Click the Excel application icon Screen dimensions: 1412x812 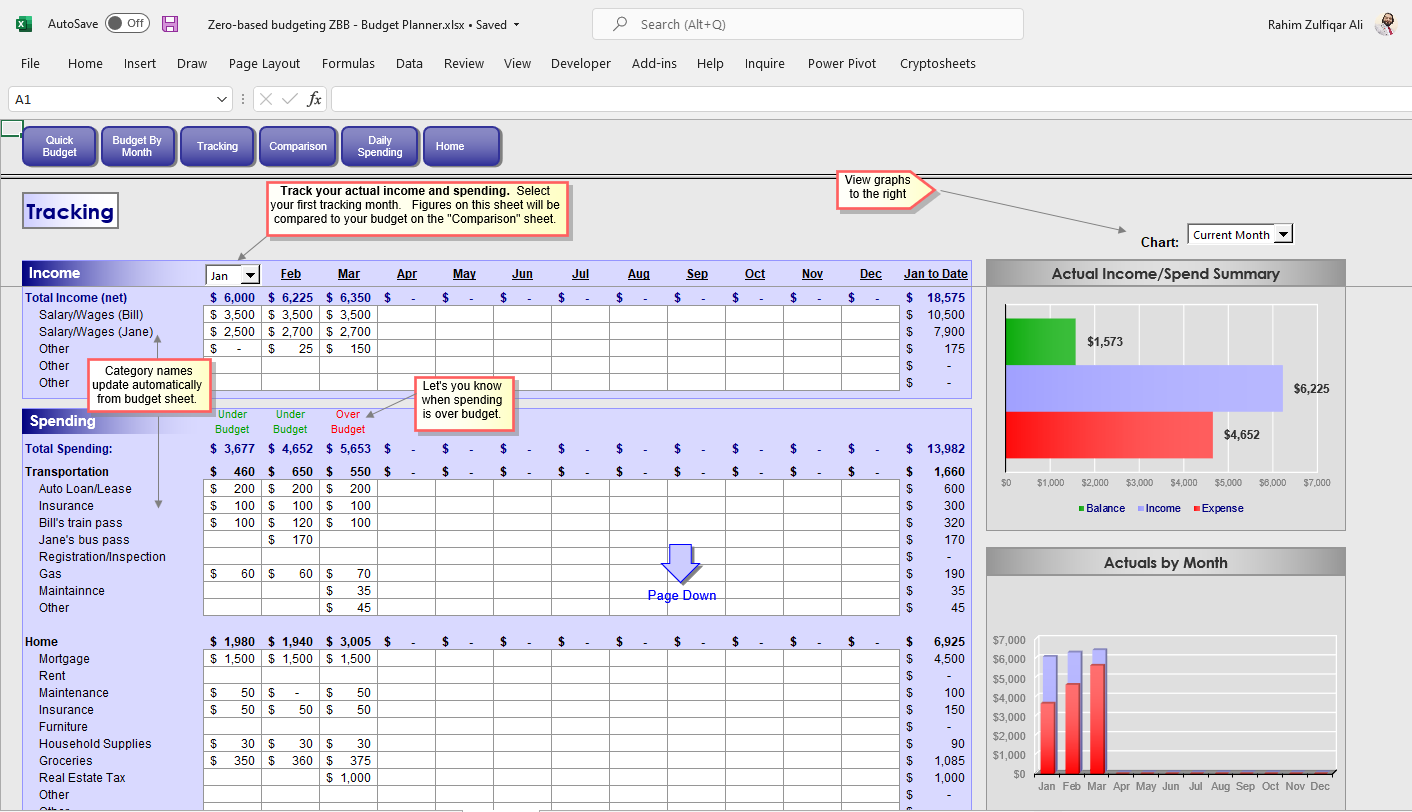pyautogui.click(x=23, y=24)
